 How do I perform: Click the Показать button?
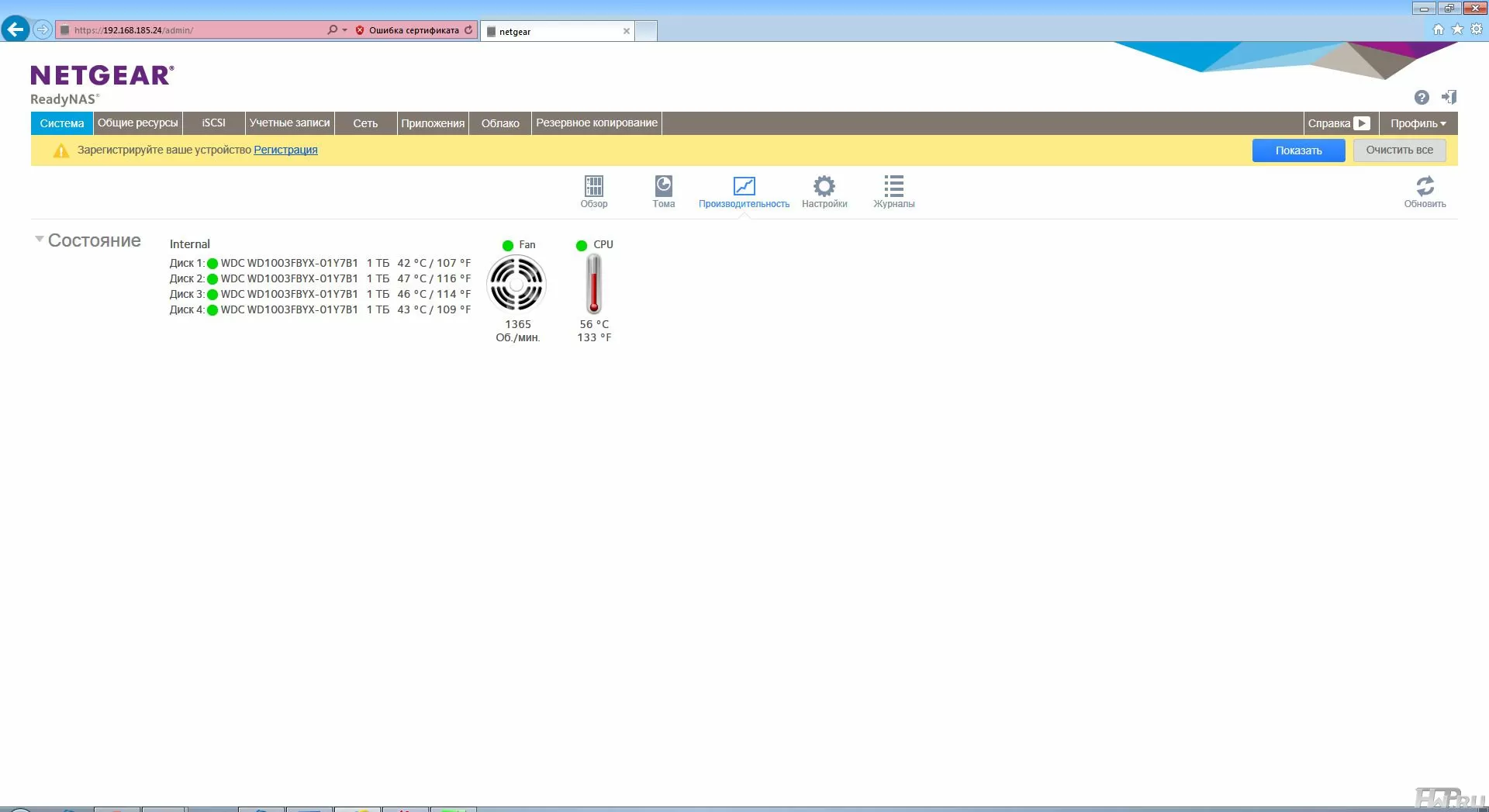click(x=1298, y=150)
